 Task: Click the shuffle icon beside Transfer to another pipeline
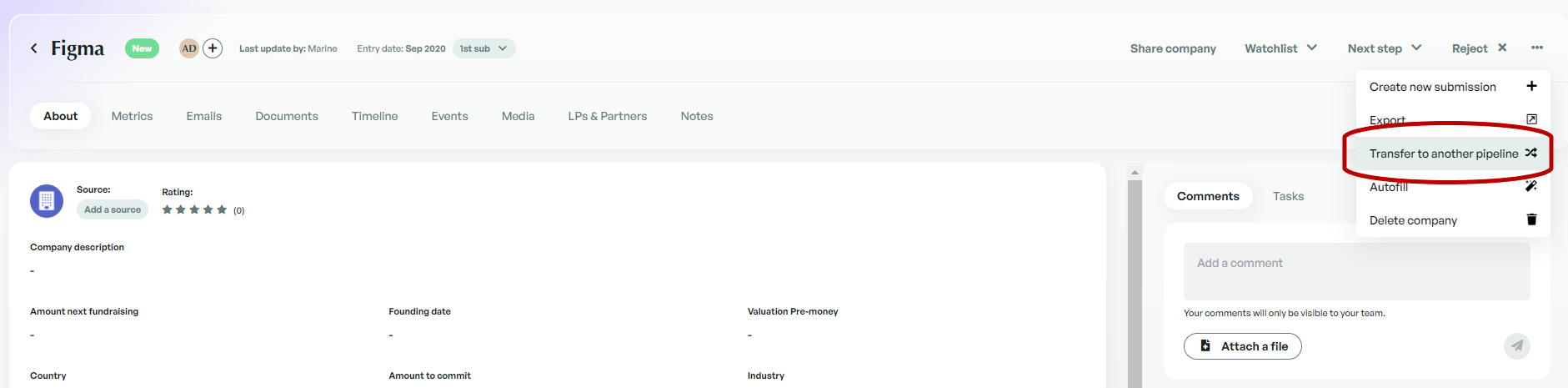pyautogui.click(x=1530, y=153)
